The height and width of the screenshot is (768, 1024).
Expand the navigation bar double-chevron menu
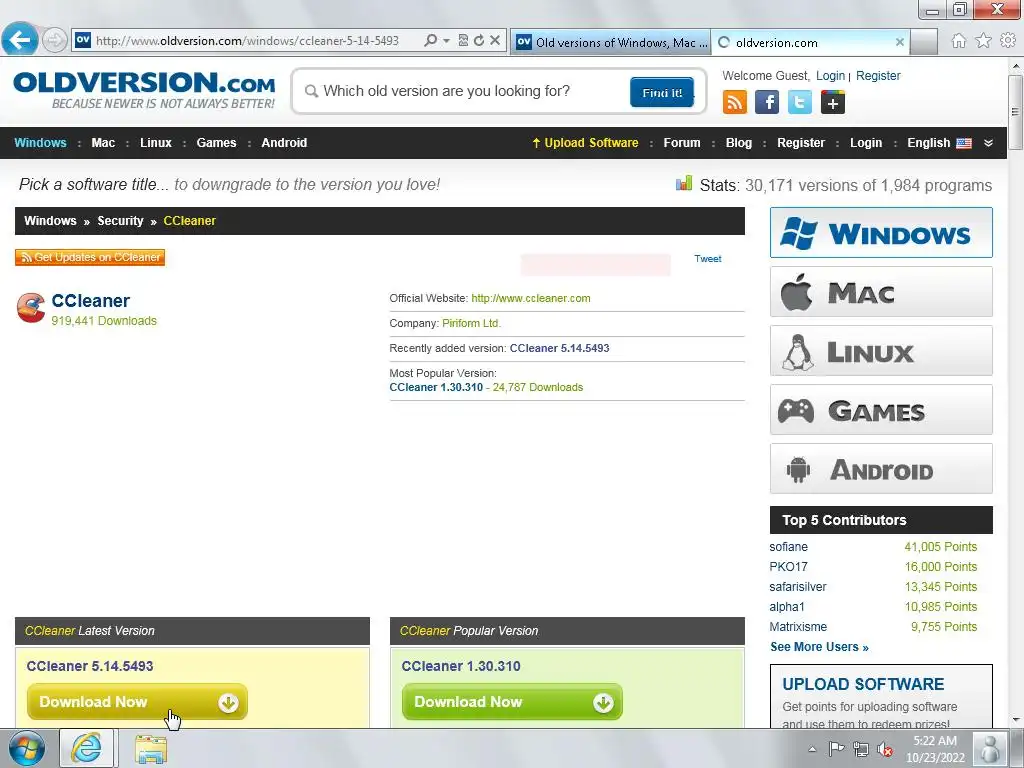point(988,143)
